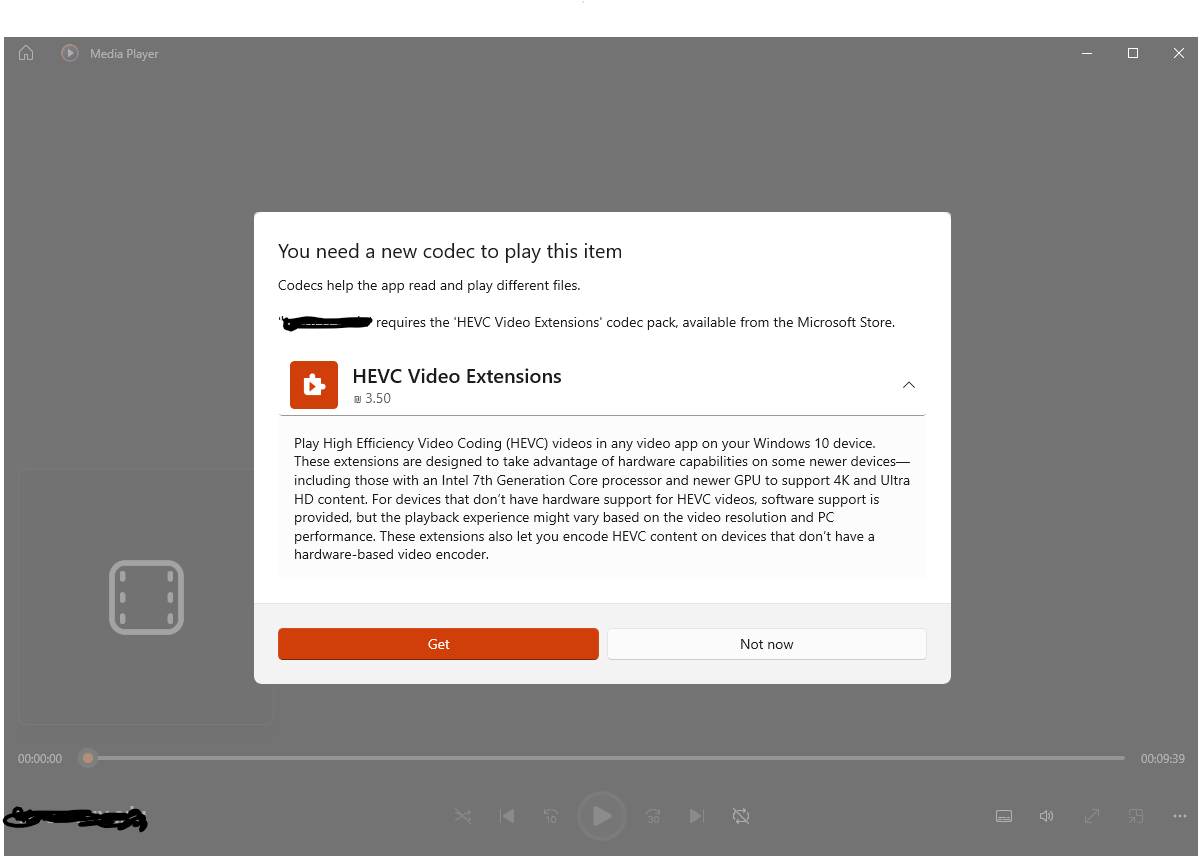Click the 3.50 price label
This screenshot has height=856, width=1198.
372,398
